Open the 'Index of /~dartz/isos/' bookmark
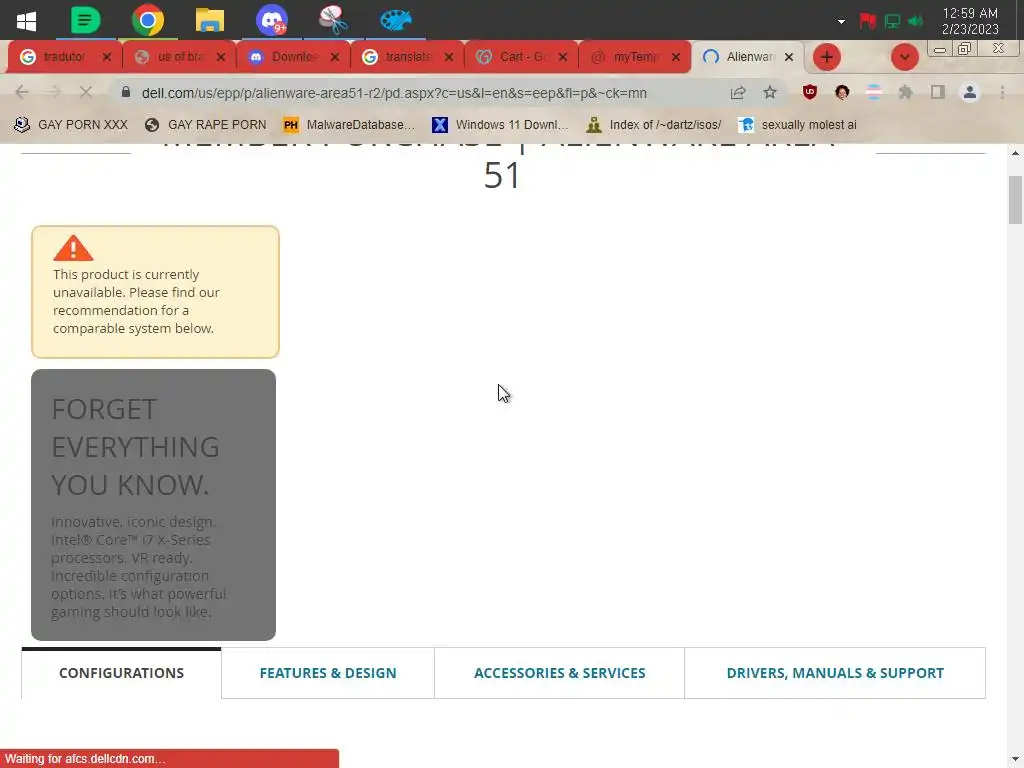 point(654,125)
